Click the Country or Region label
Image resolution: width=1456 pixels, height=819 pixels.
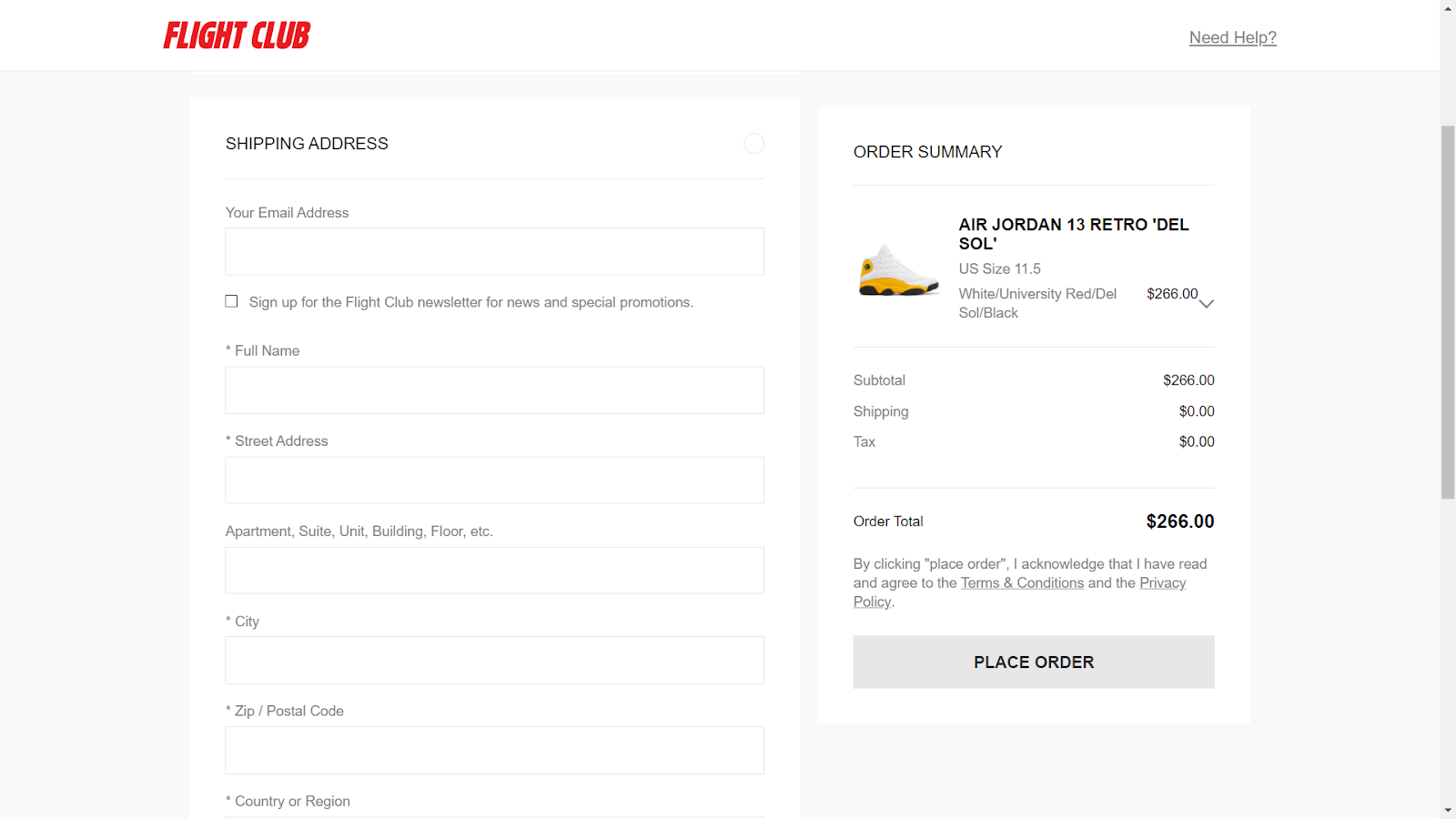click(x=288, y=801)
